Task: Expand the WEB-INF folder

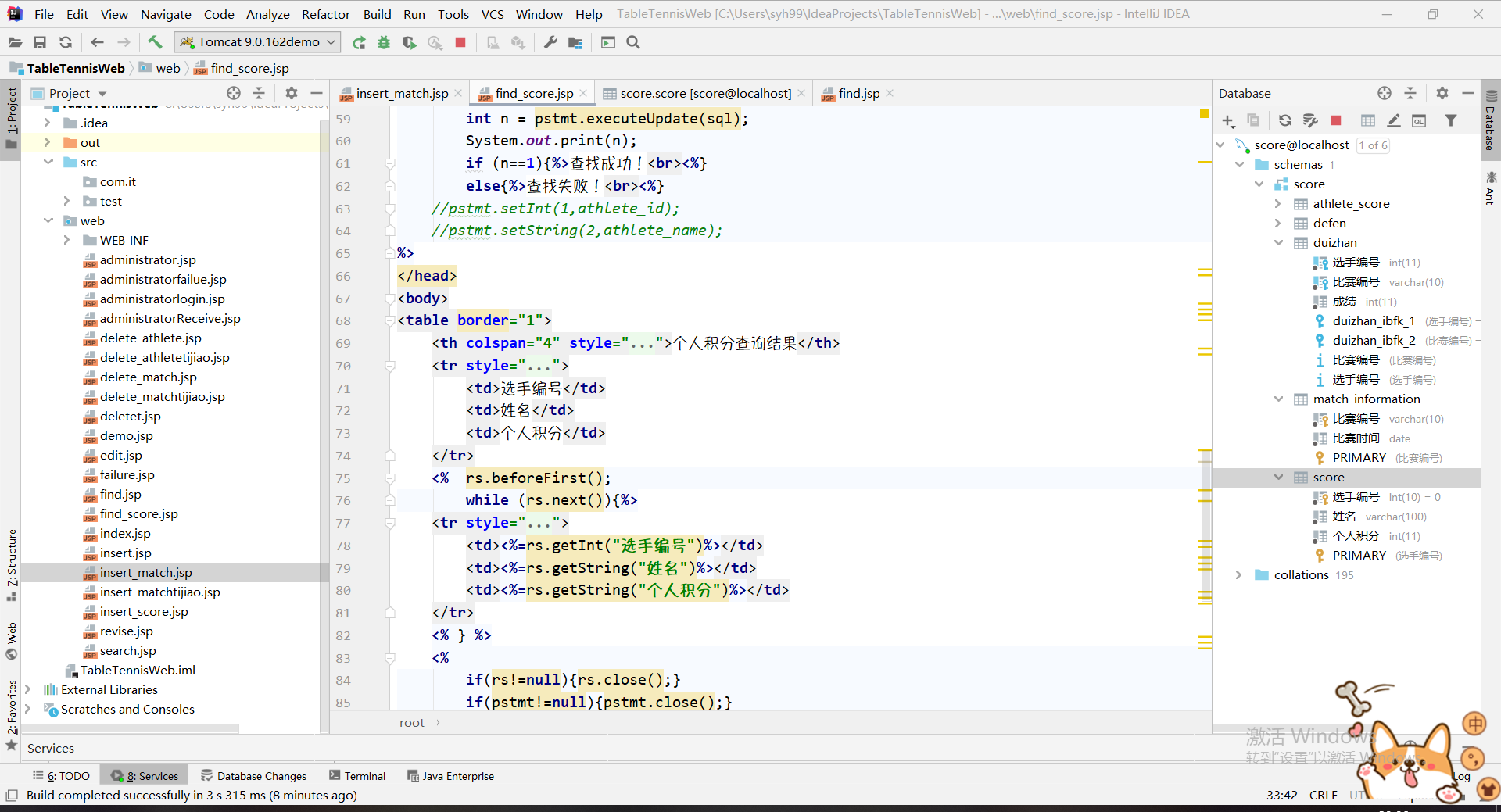Action: tap(67, 240)
